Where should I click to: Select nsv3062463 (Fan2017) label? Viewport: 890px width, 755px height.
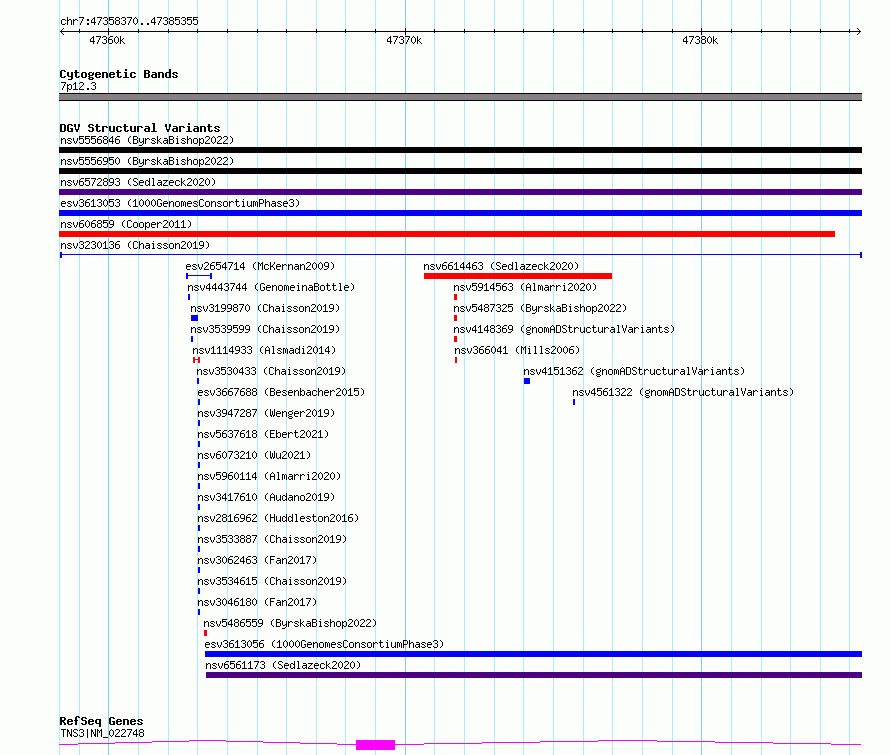point(257,560)
